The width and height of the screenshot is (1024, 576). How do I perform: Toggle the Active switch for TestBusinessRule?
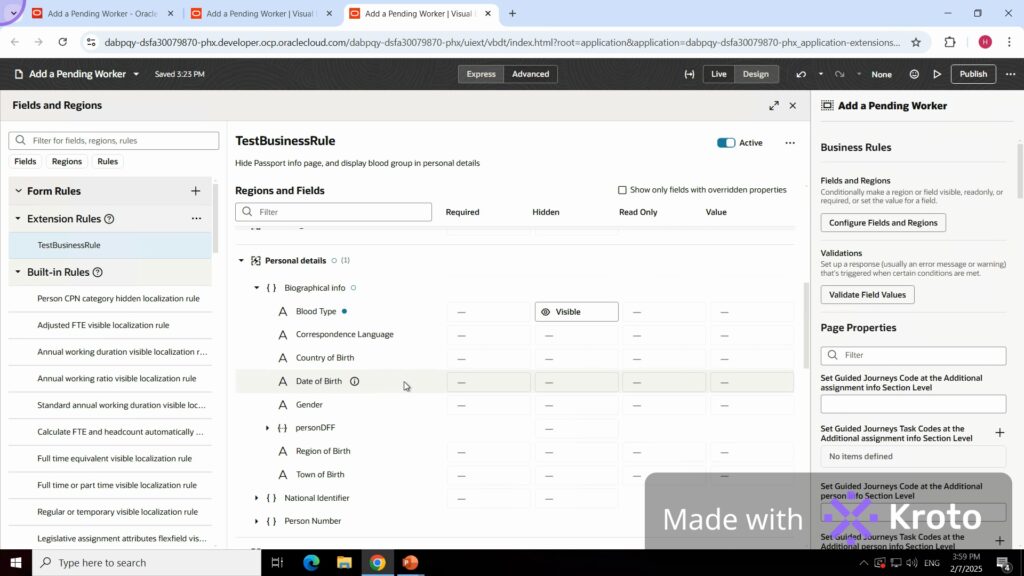point(726,143)
